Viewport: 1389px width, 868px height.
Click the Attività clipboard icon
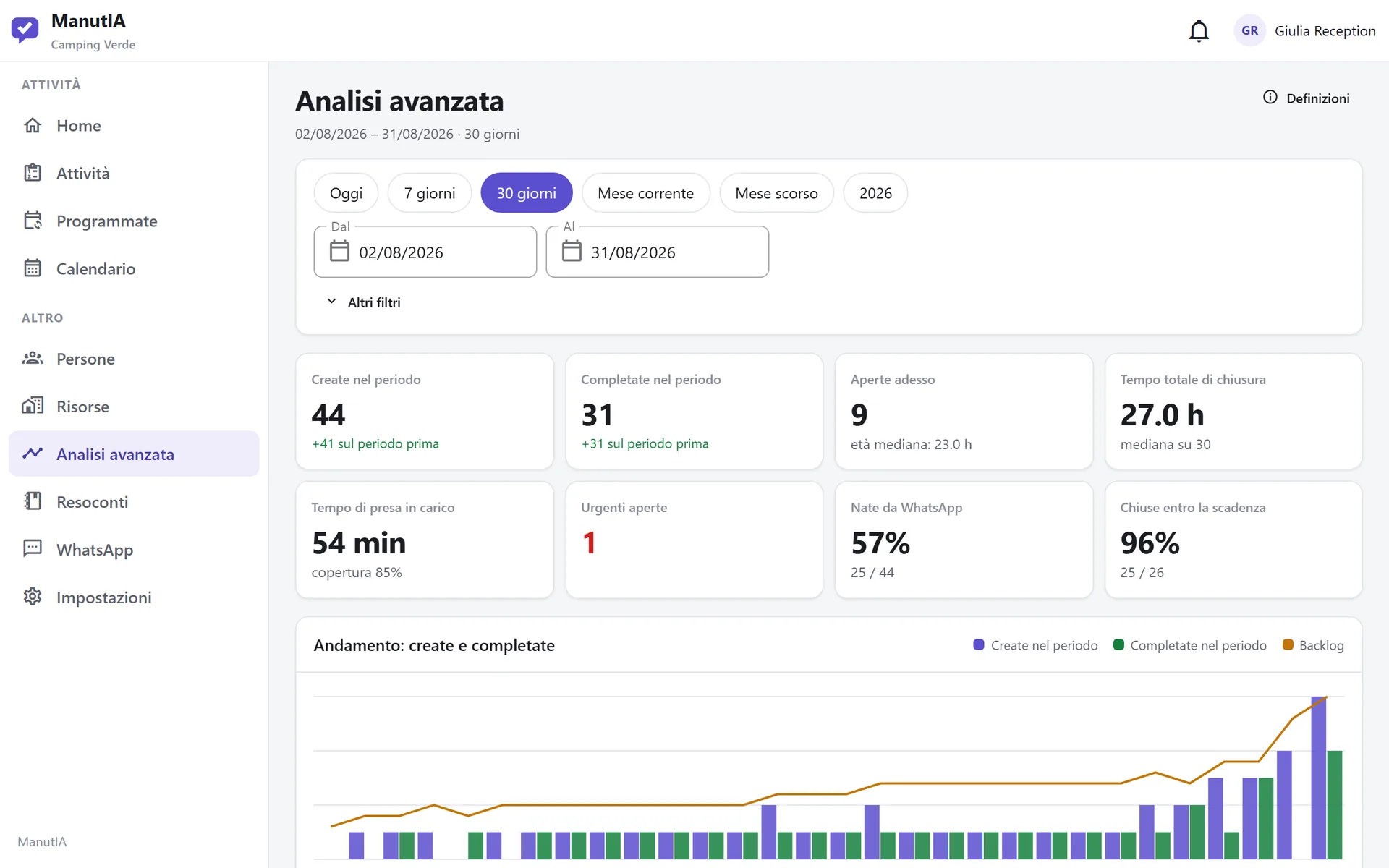click(x=33, y=173)
